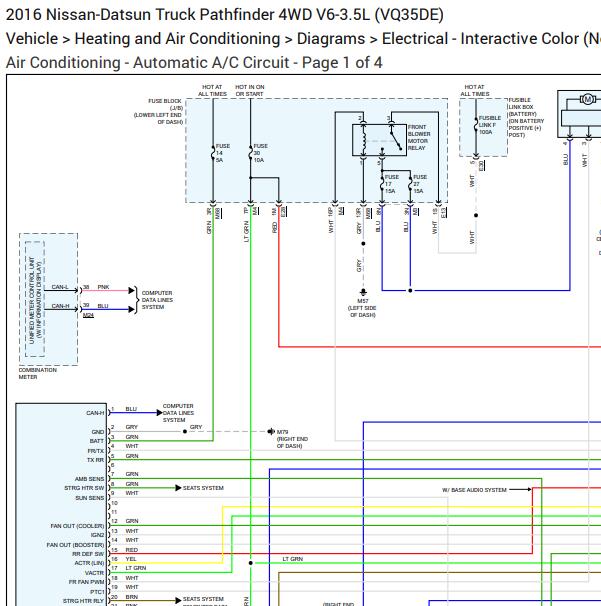This screenshot has width=601, height=606.
Task: Click the RR DEF SW pin label
Action: coord(88,554)
